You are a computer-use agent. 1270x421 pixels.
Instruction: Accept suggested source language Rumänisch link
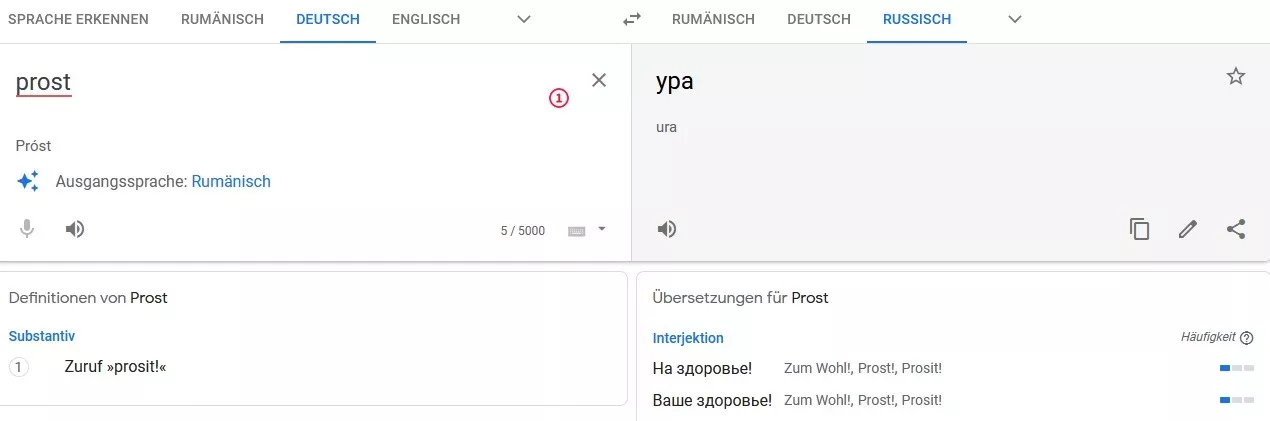(231, 182)
